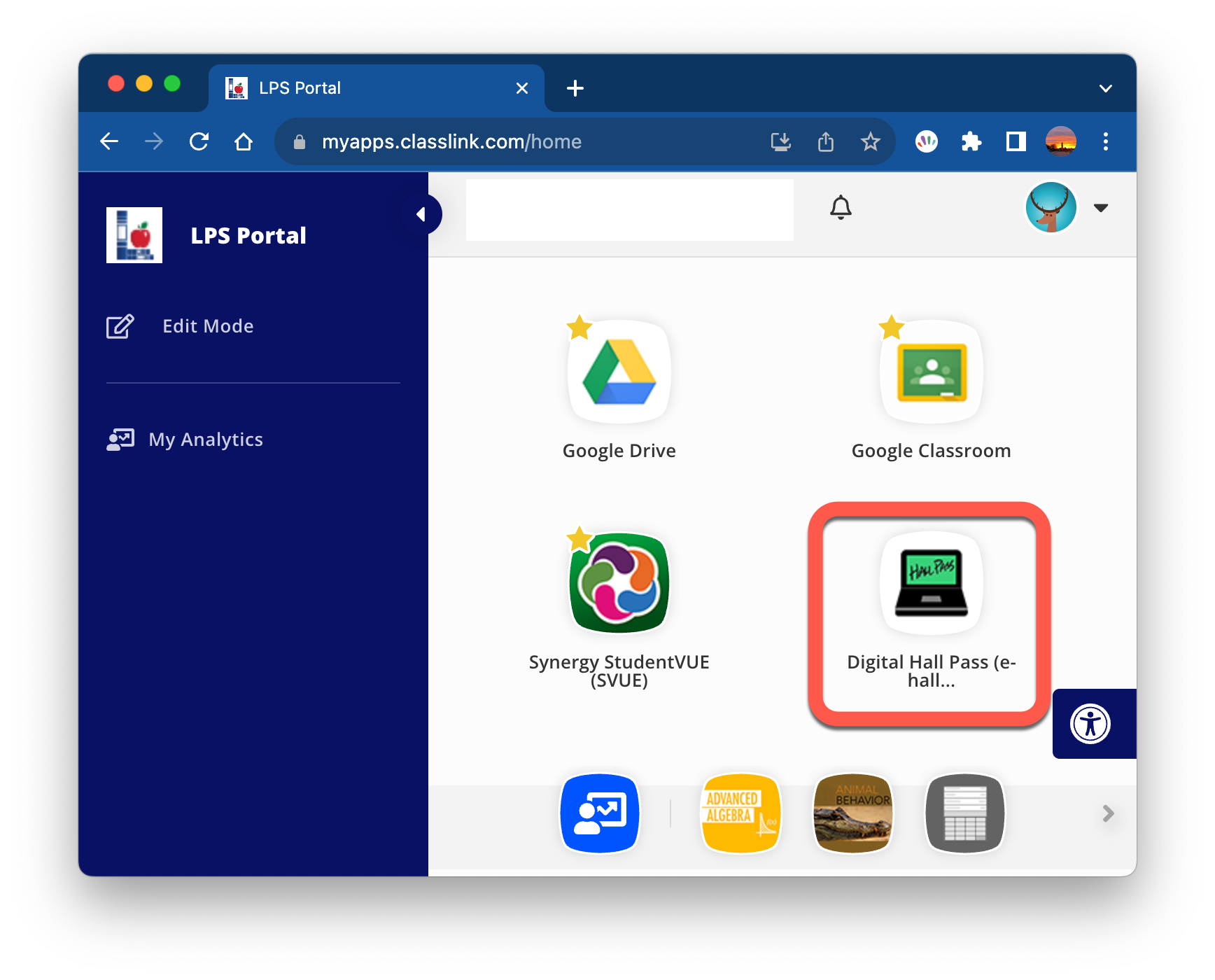
Task: Open browser tab list dropdown
Action: [1105, 88]
